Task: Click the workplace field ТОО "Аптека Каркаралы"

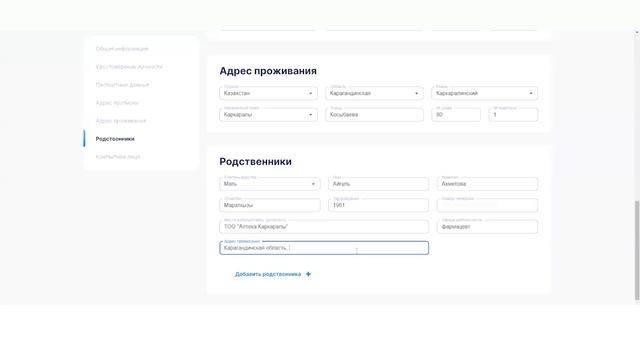Action: (x=324, y=227)
